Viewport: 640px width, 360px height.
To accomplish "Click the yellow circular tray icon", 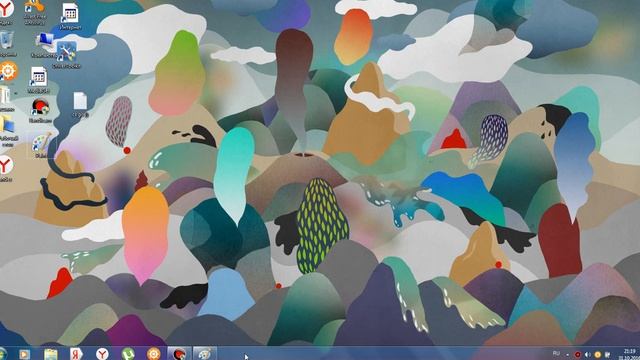I will [x=598, y=355].
